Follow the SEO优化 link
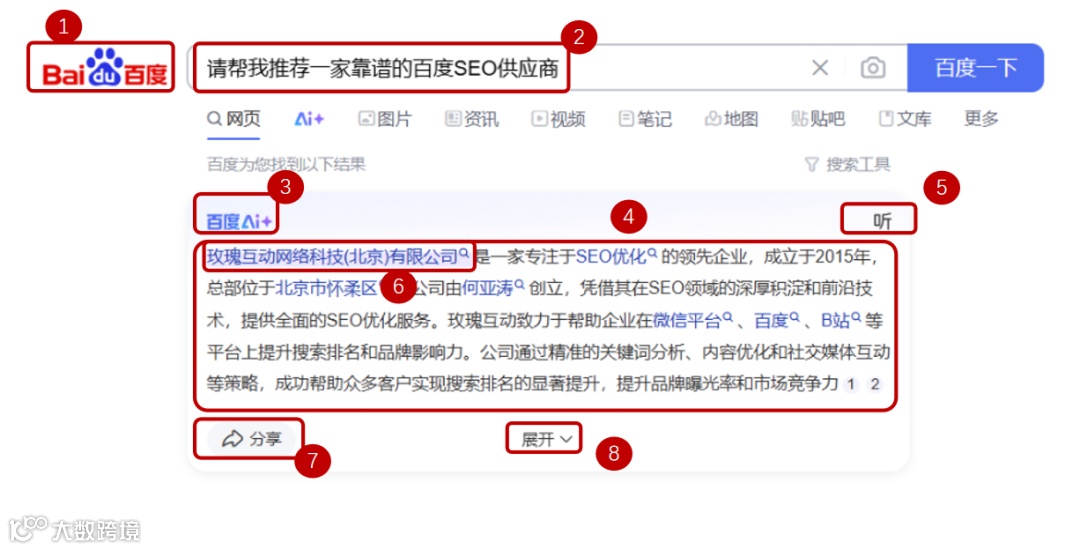 [616, 257]
